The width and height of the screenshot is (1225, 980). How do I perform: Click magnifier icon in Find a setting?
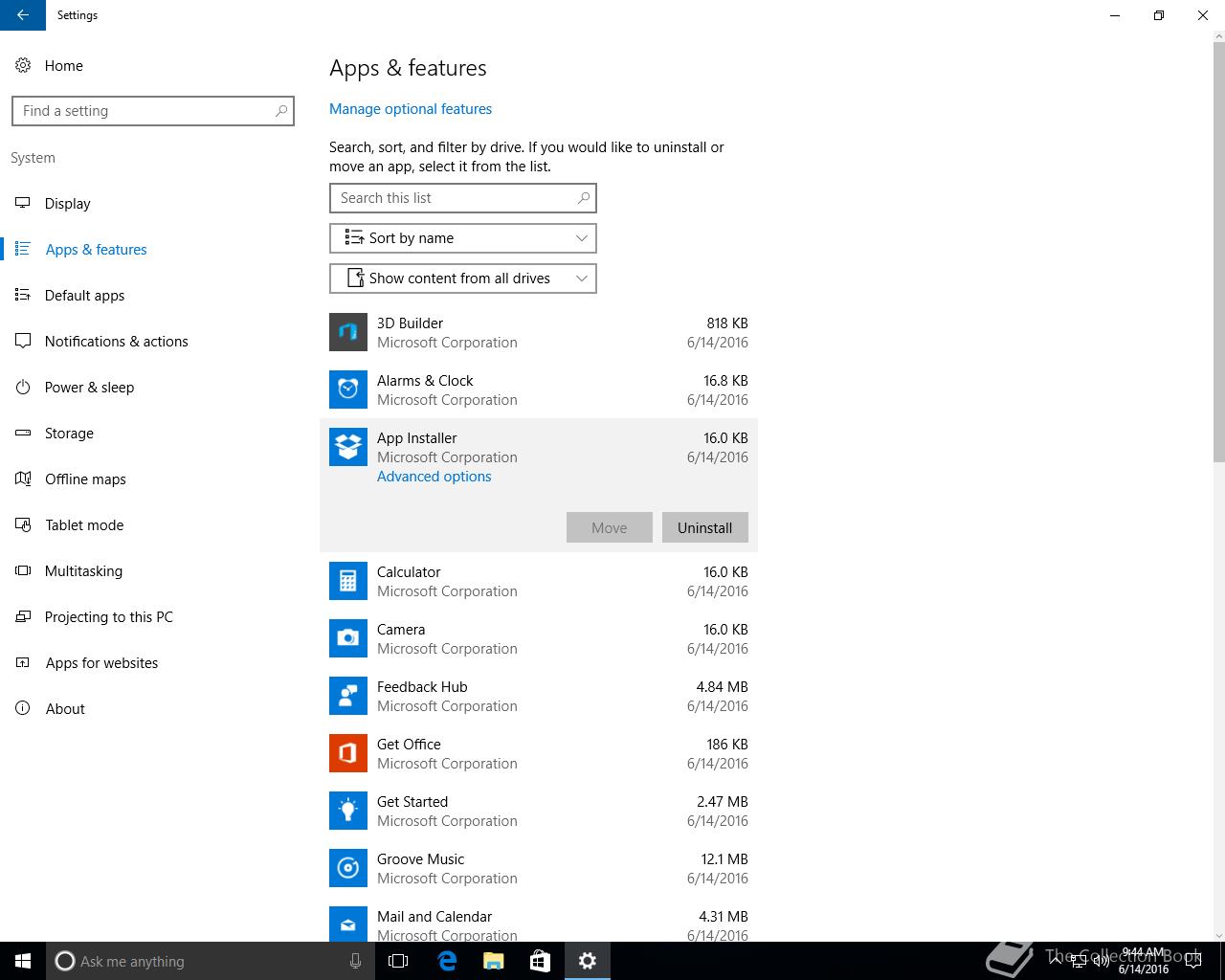[x=281, y=111]
